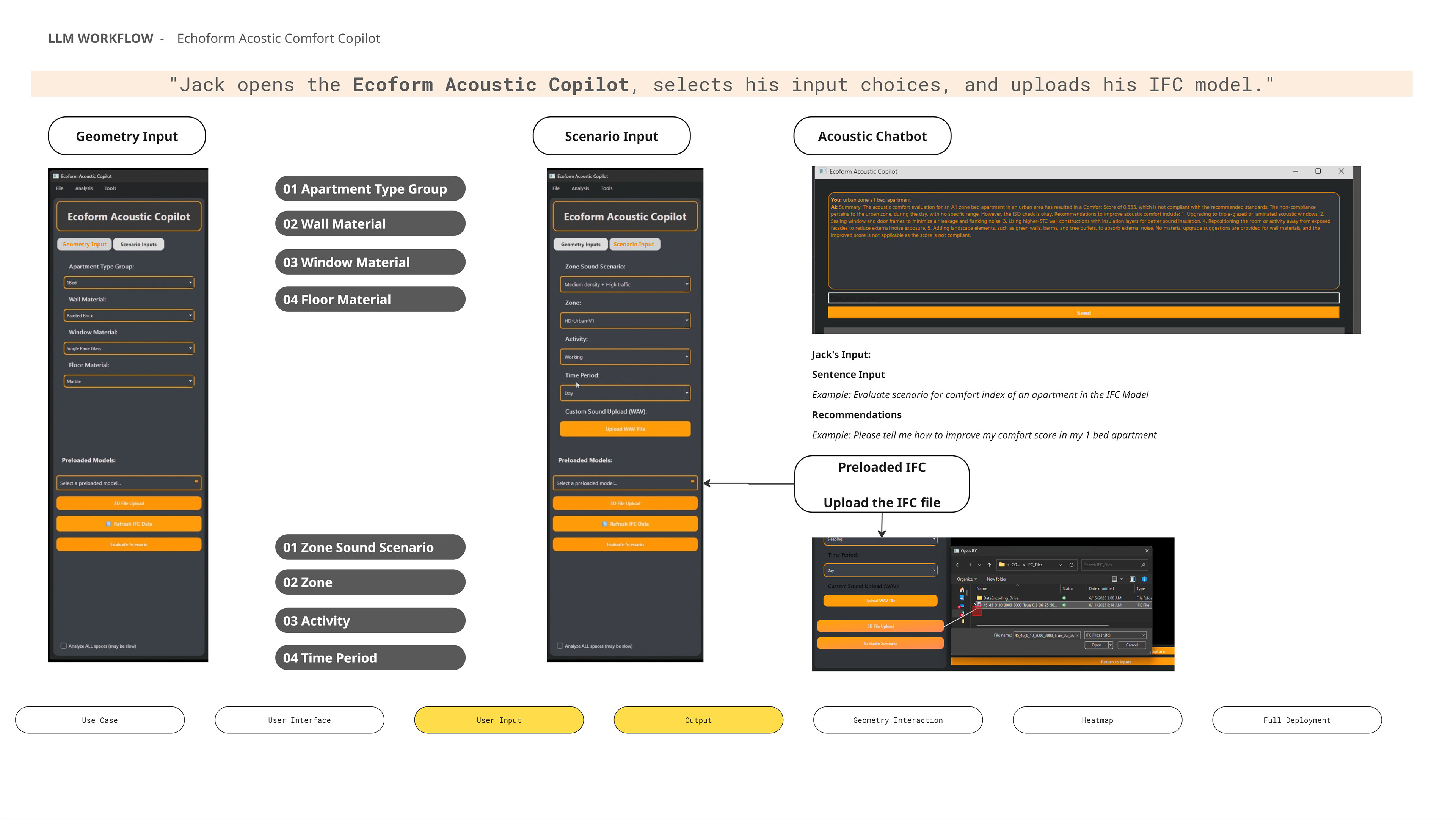The height and width of the screenshot is (819, 1456).
Task: Click Evaluate Scenario in the Apartment Type window
Action: click(129, 544)
